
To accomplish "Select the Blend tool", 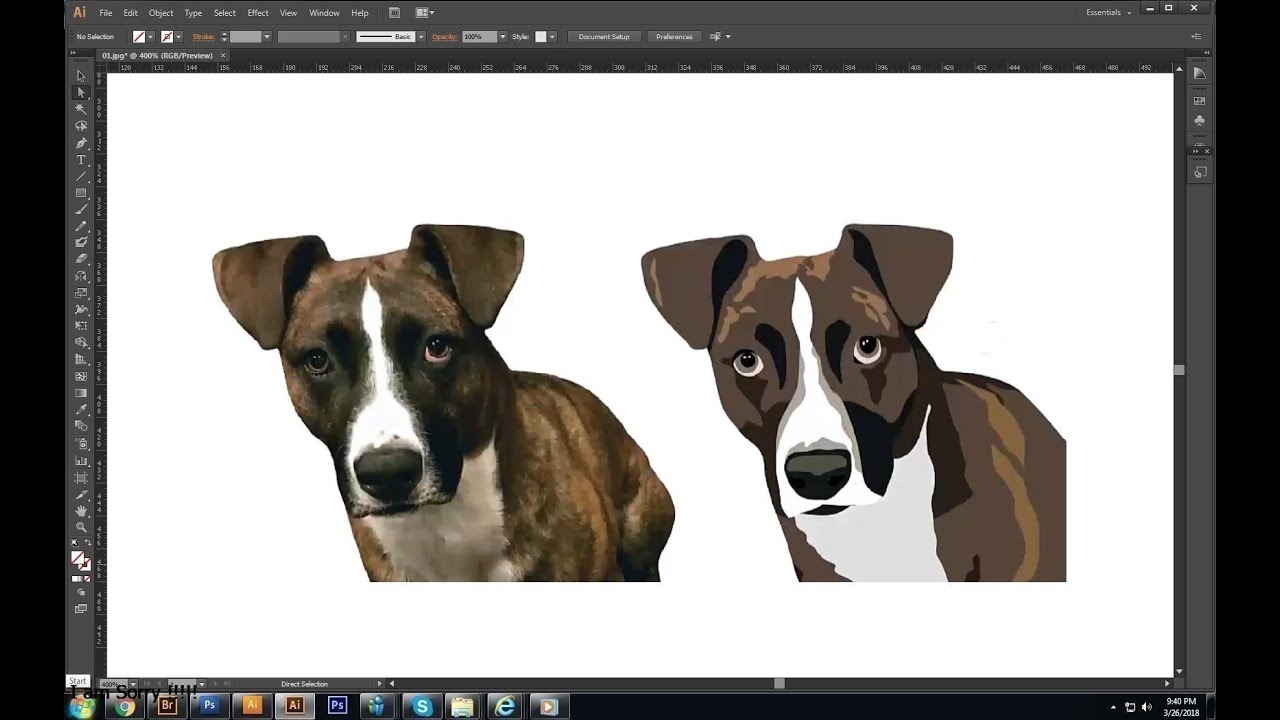I will tap(81, 426).
